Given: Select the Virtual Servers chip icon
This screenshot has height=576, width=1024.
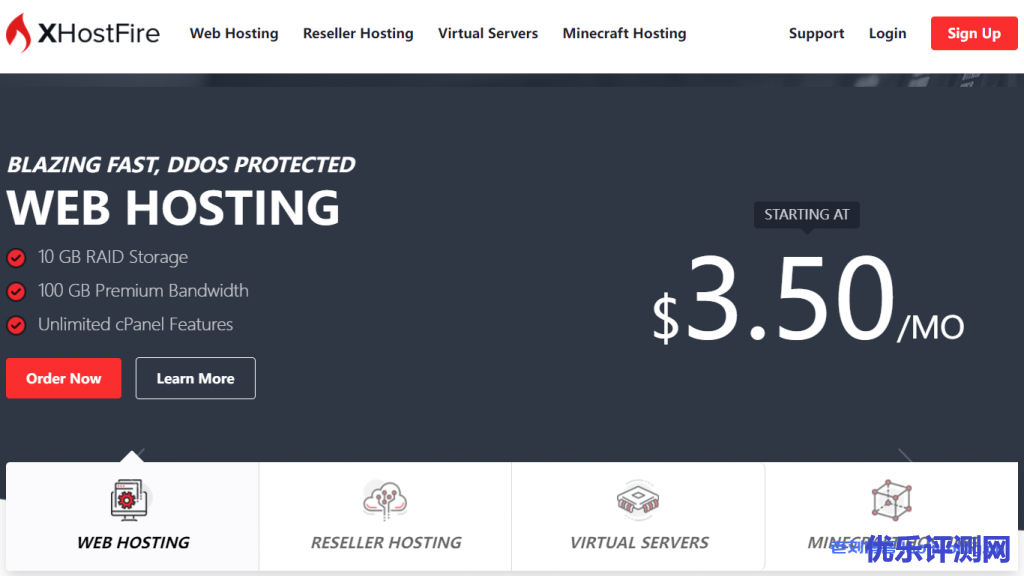Looking at the screenshot, I should pyautogui.click(x=638, y=500).
